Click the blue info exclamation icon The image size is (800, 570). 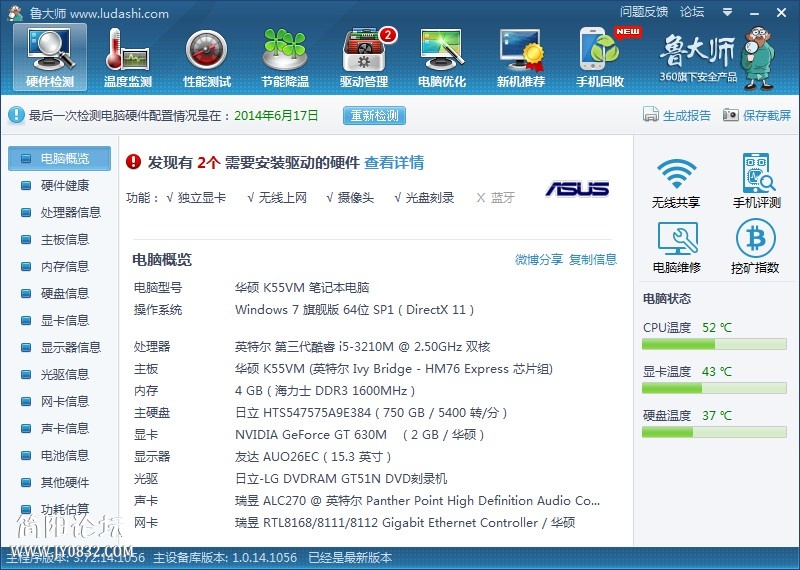click(16, 115)
